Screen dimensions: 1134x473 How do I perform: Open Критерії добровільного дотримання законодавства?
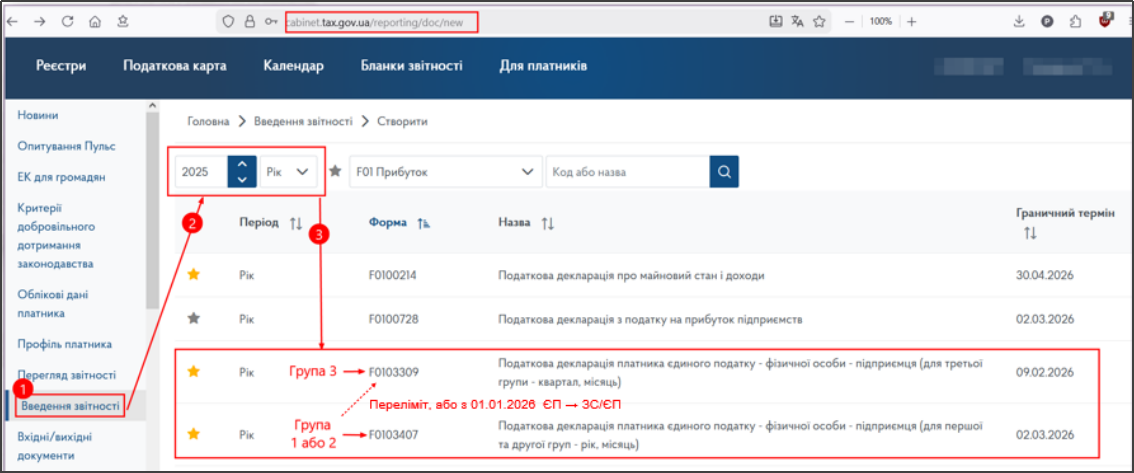click(56, 236)
